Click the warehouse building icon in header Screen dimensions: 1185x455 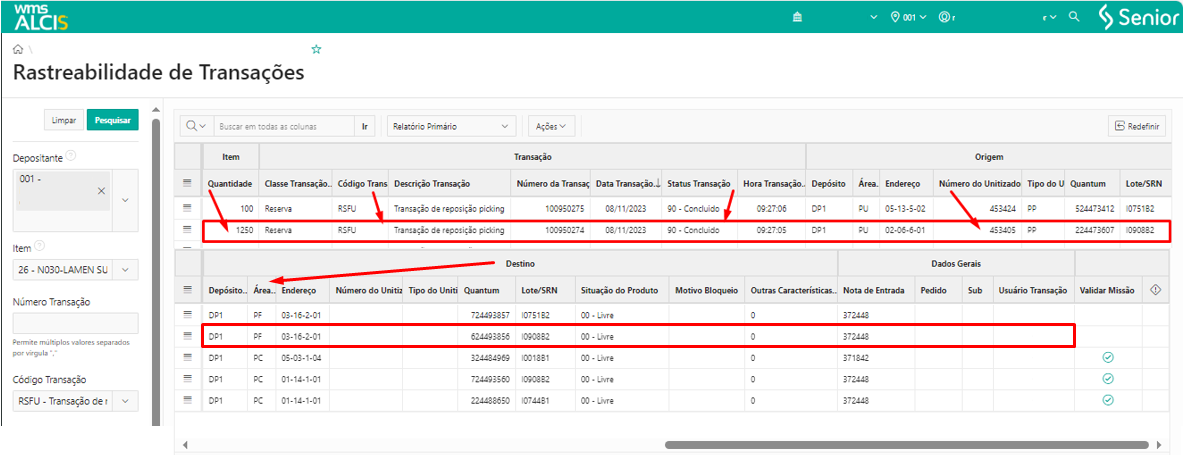click(797, 18)
